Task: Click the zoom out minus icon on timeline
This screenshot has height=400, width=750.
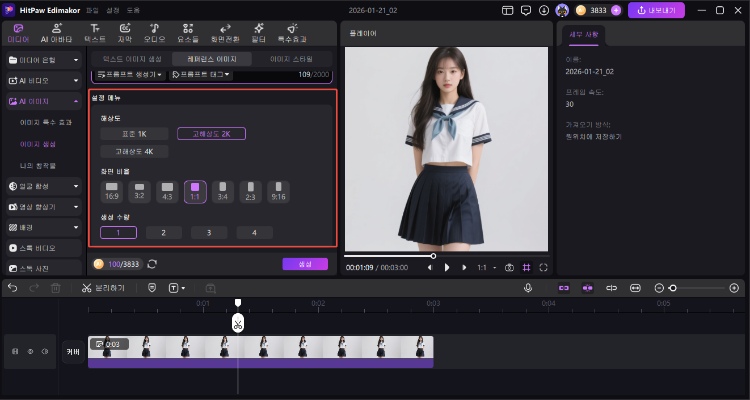Action: click(x=659, y=288)
